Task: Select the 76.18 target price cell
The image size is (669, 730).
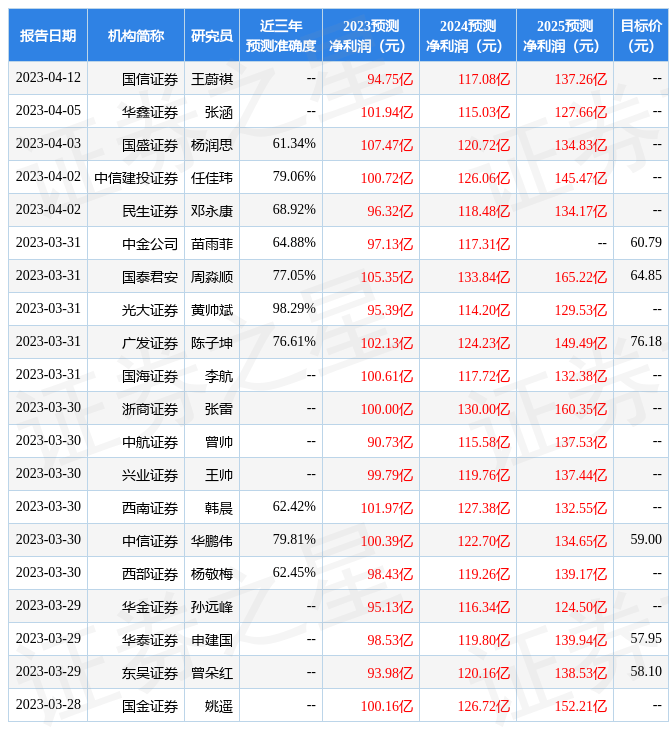Action: tap(646, 342)
